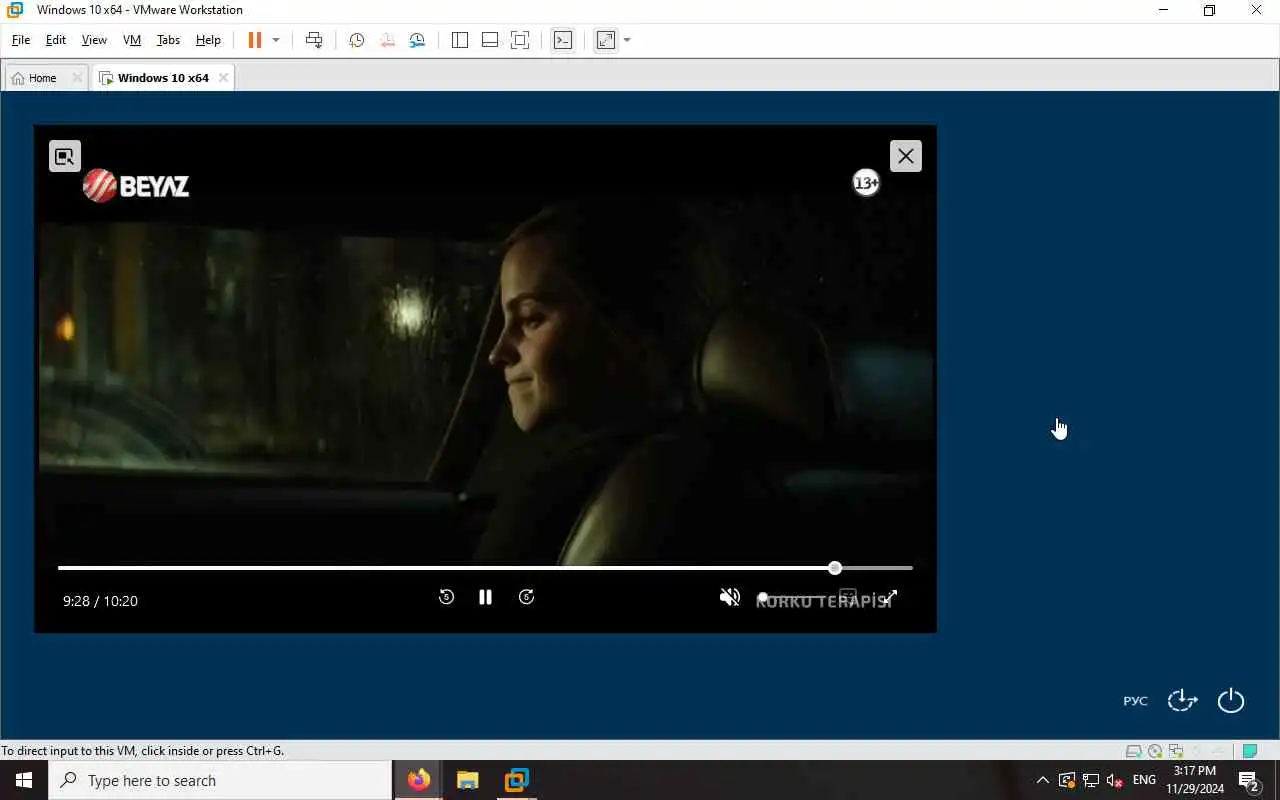This screenshot has height=800, width=1280.
Task: Pause the virtual machine from the toolbar
Action: point(254,40)
